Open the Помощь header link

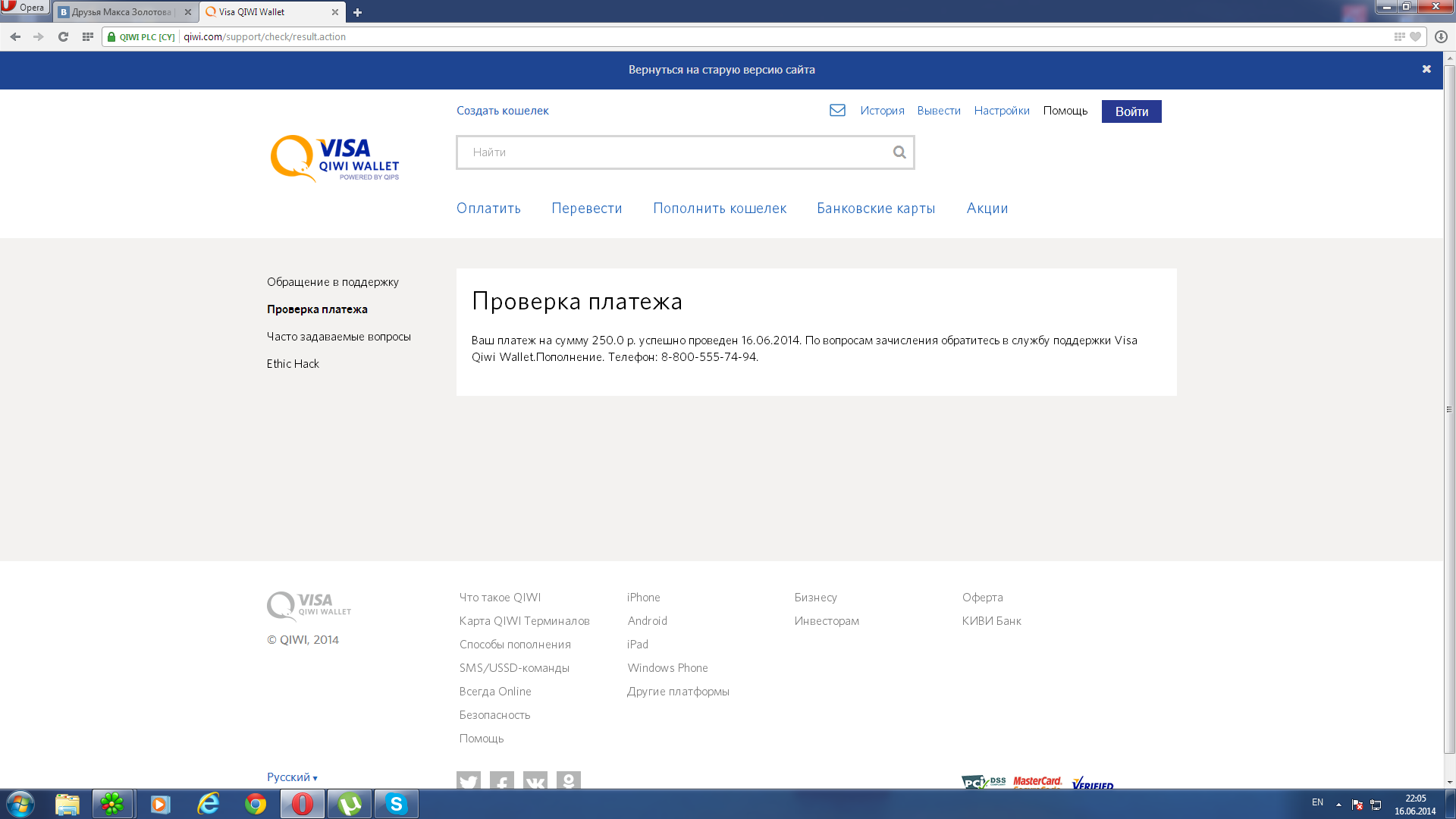tap(1065, 111)
